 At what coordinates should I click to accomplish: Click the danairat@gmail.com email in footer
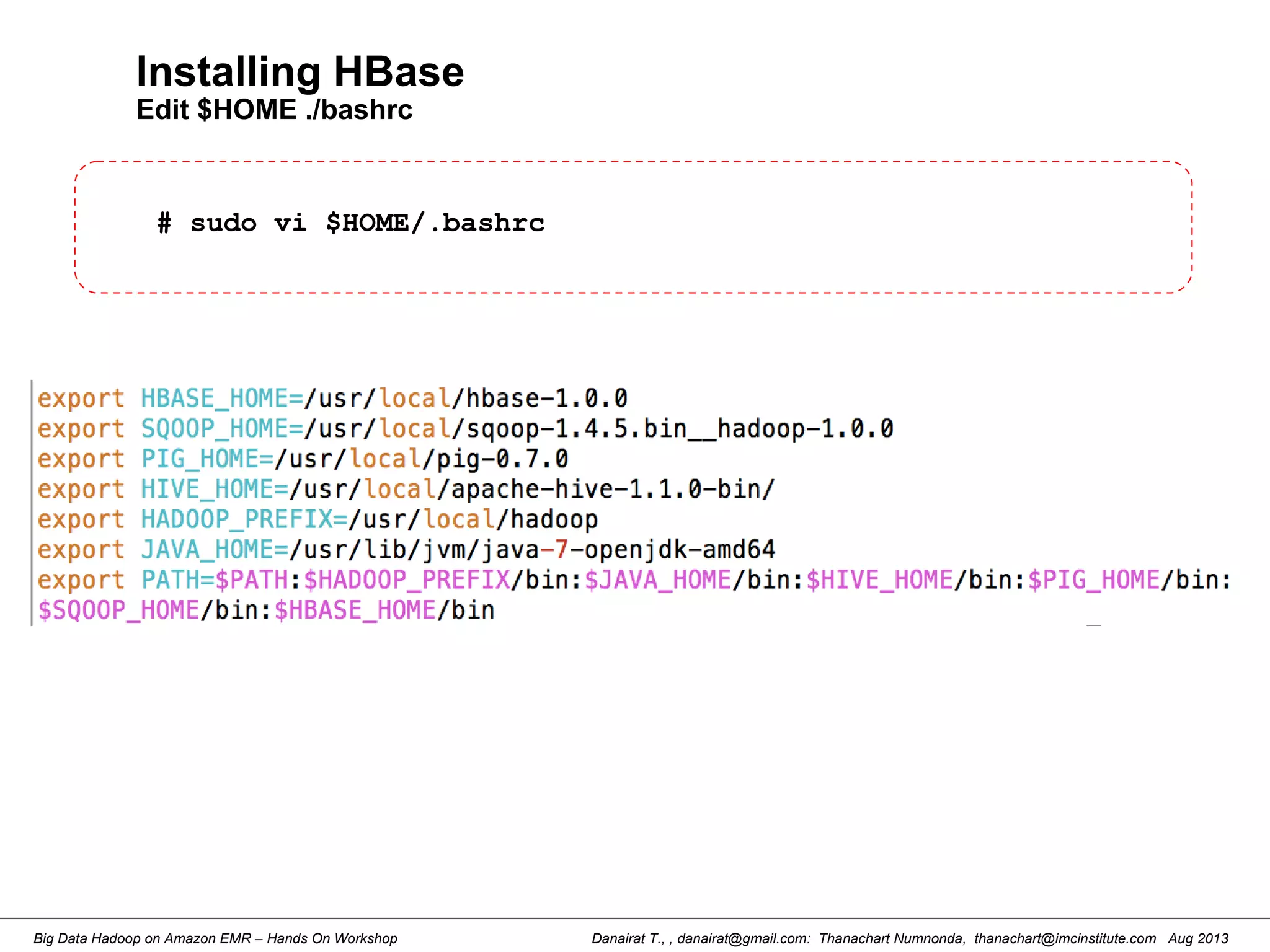pos(742,938)
